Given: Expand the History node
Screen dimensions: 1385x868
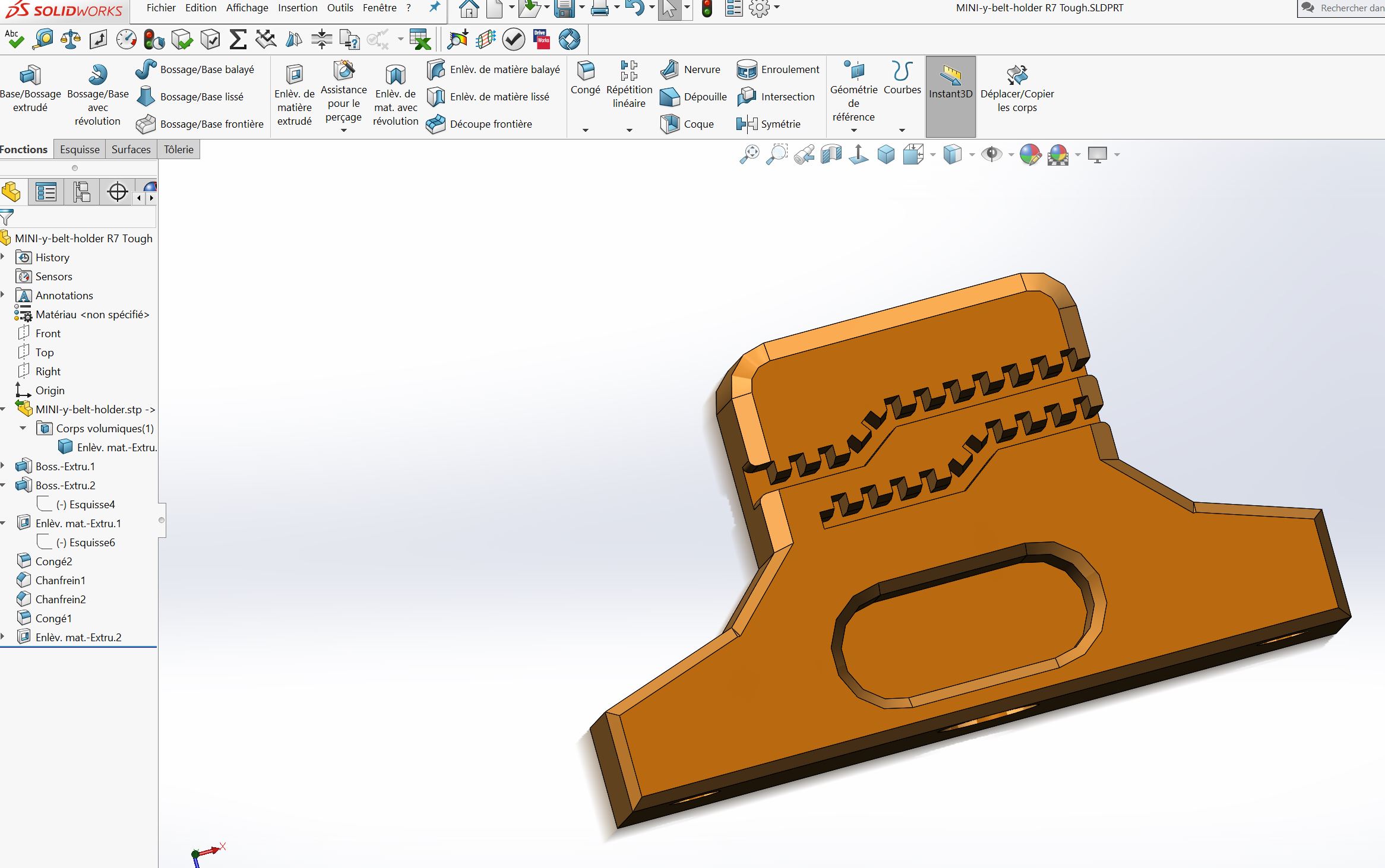Looking at the screenshot, I should pyautogui.click(x=3, y=257).
